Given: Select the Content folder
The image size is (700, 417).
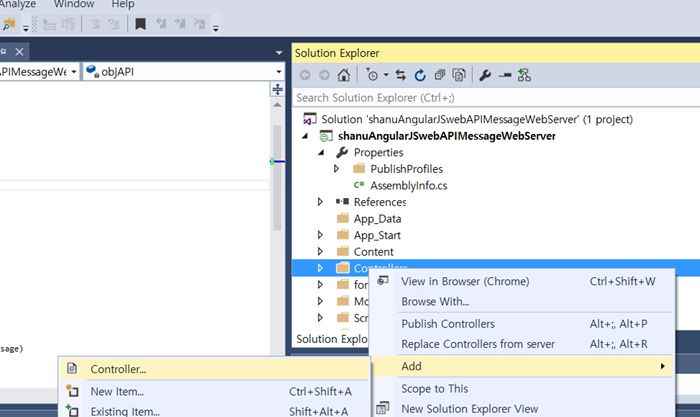Looking at the screenshot, I should pos(374,251).
